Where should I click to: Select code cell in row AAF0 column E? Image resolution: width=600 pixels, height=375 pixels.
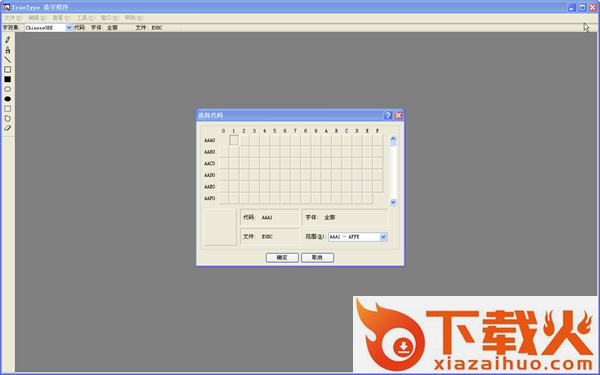(367, 198)
